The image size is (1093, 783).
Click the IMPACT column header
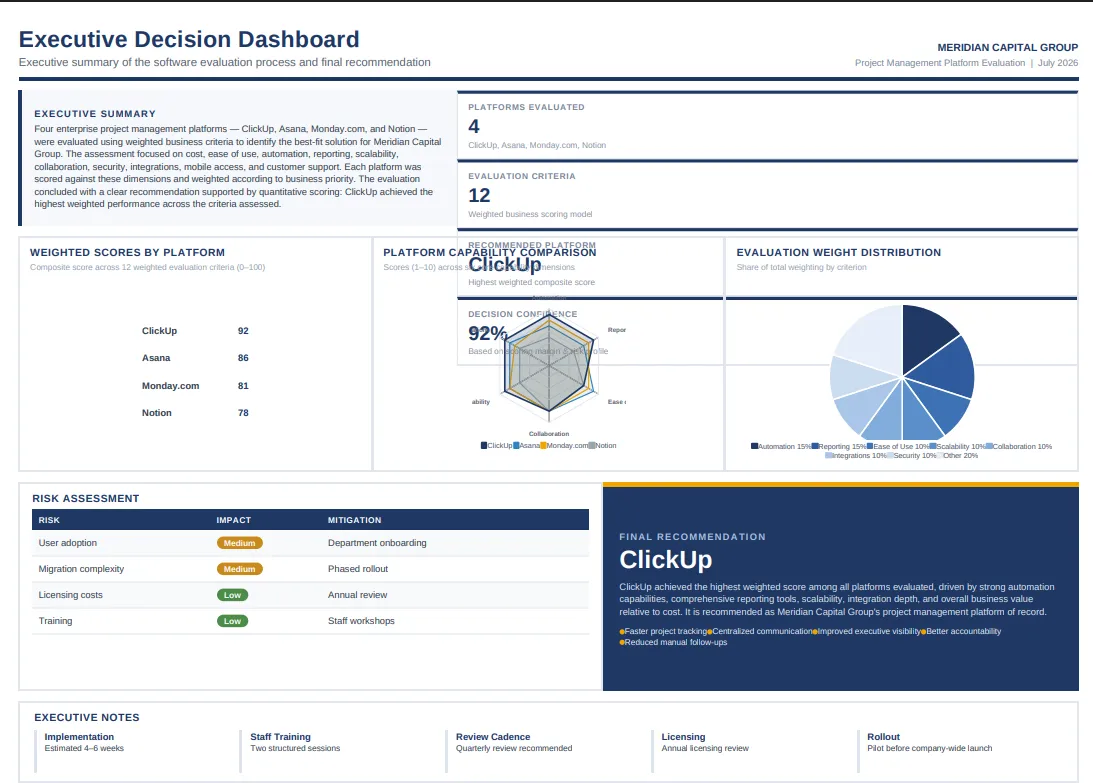click(x=234, y=520)
